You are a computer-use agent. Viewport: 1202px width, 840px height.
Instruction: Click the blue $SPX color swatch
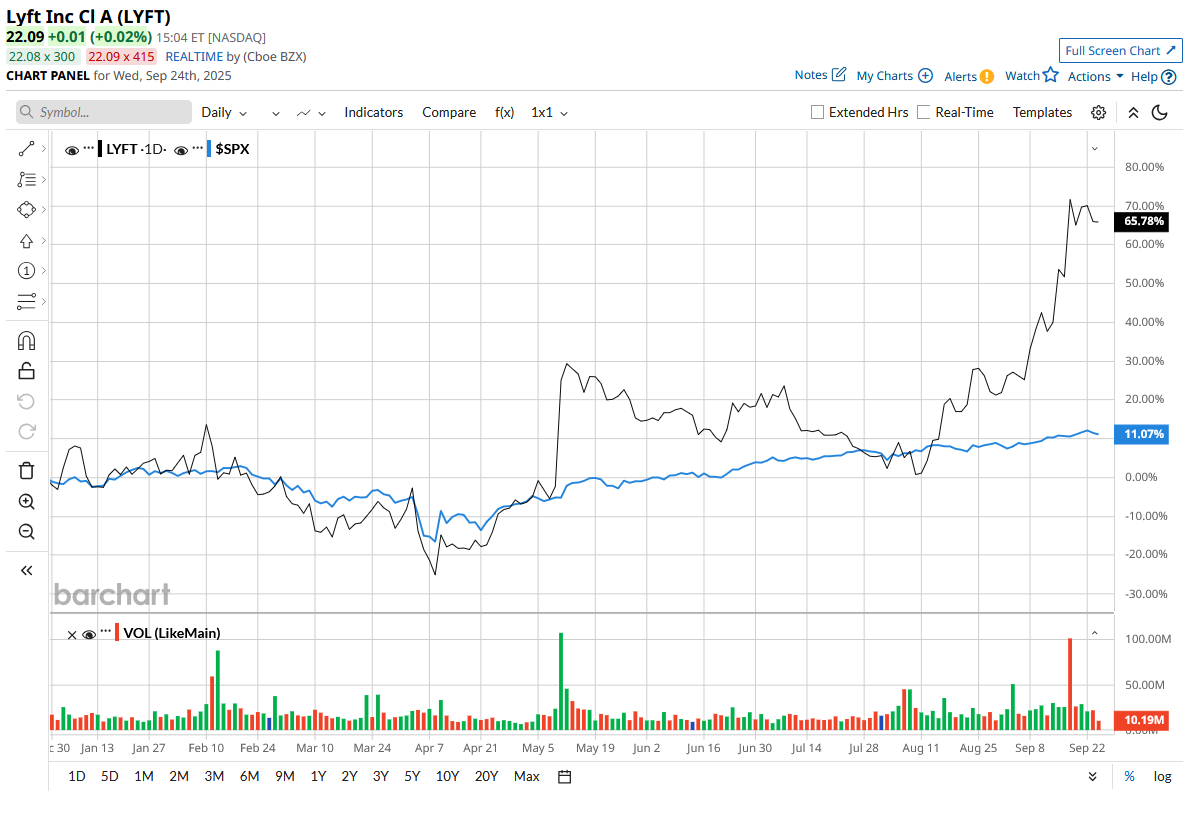tap(209, 149)
